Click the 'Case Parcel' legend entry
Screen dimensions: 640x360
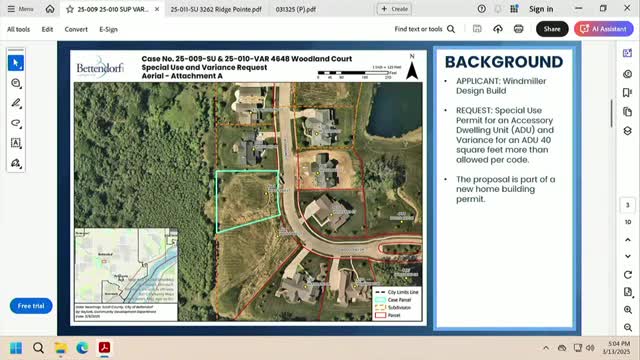pyautogui.click(x=394, y=300)
